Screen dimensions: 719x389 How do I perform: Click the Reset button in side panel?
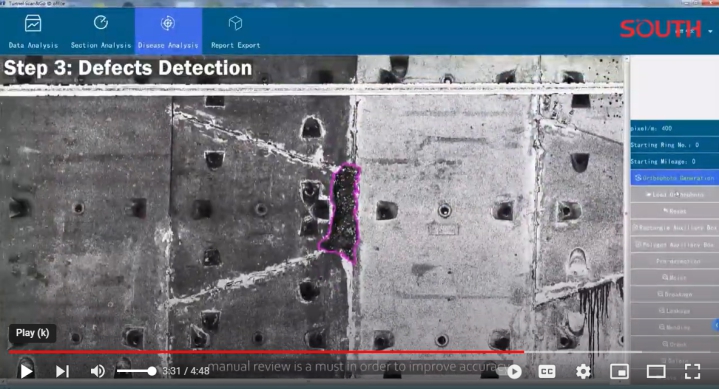click(674, 211)
